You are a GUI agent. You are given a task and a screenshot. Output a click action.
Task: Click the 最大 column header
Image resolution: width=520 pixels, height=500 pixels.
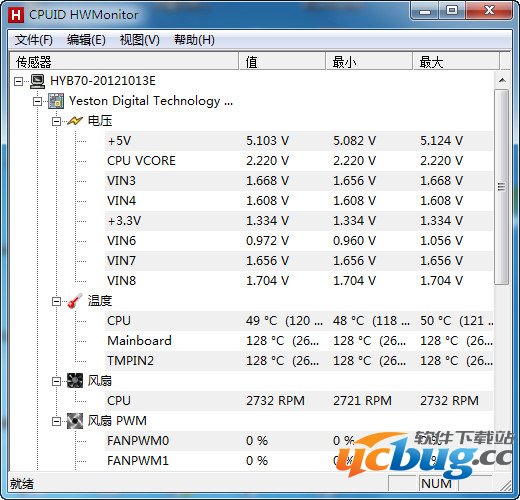tap(456, 61)
